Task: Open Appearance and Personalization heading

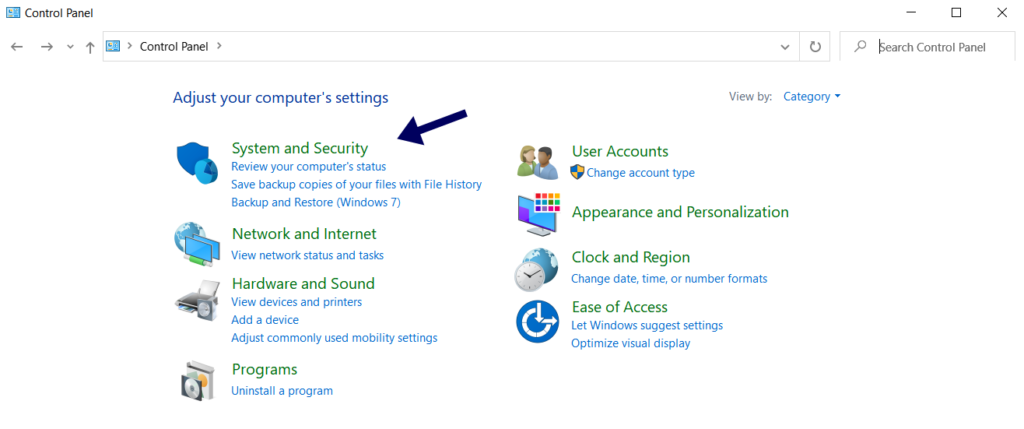Action: tap(680, 212)
